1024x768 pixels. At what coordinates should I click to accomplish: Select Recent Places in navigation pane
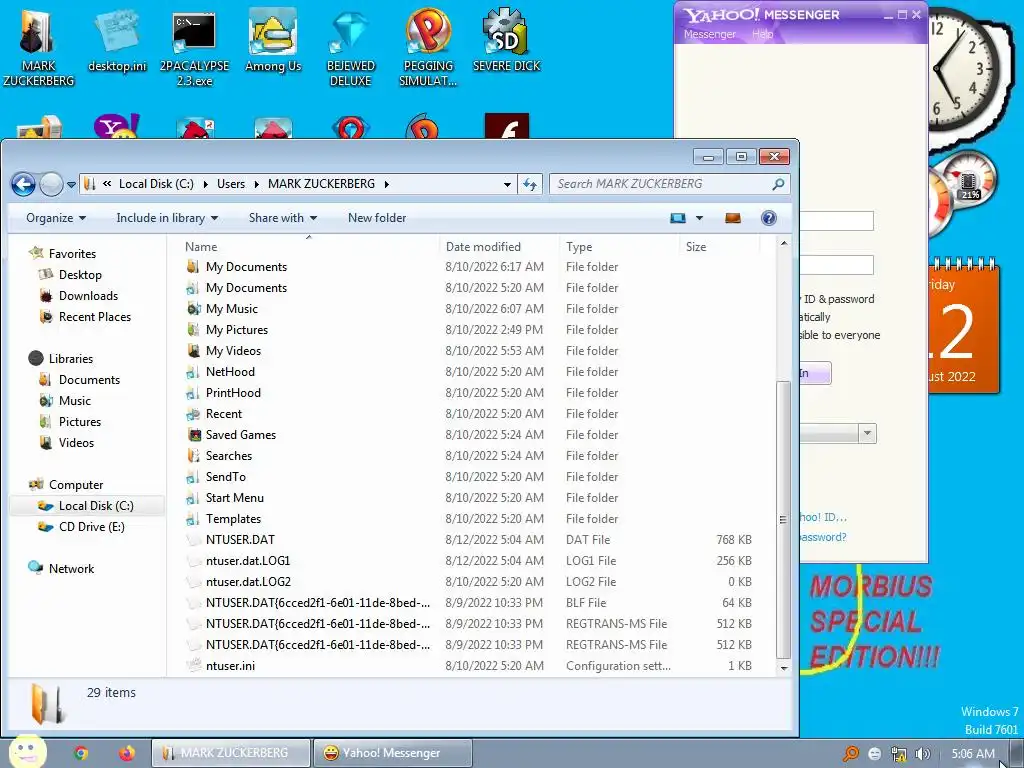pos(95,317)
